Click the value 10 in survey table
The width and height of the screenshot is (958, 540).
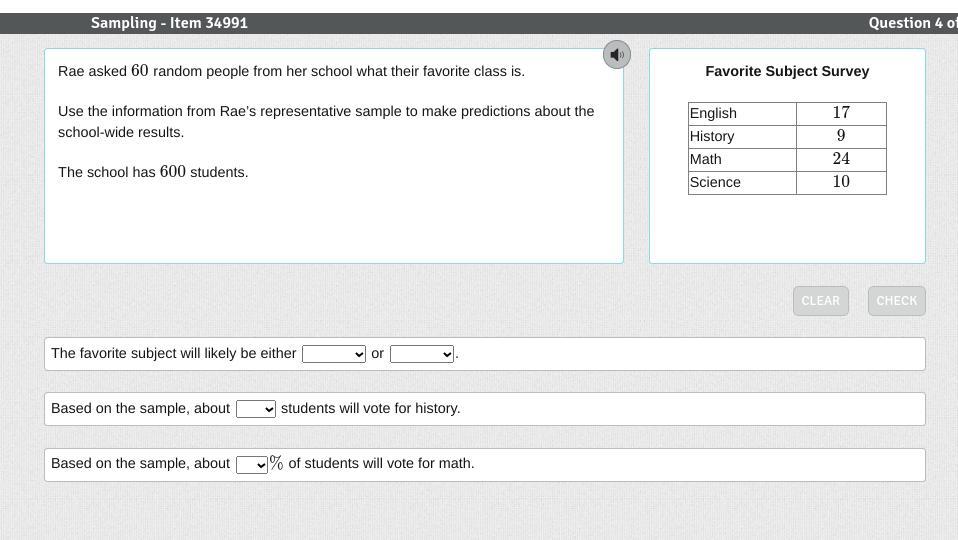pos(841,182)
